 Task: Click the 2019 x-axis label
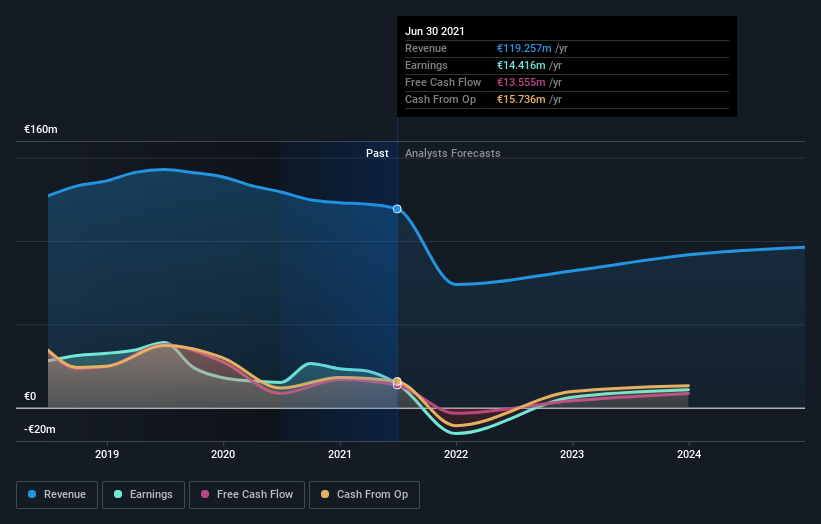point(107,454)
